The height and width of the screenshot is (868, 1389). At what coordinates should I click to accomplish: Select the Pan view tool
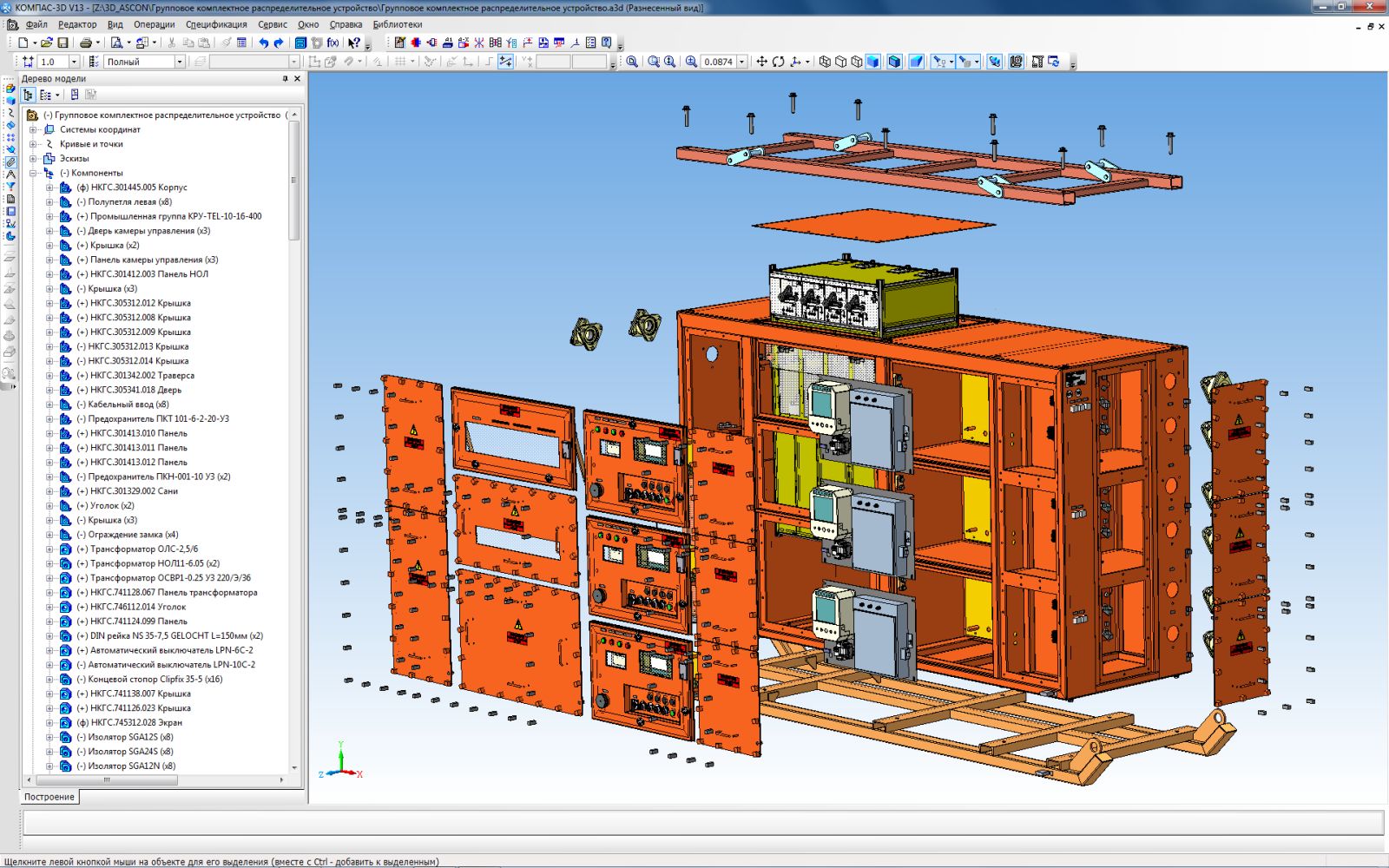pos(761,62)
